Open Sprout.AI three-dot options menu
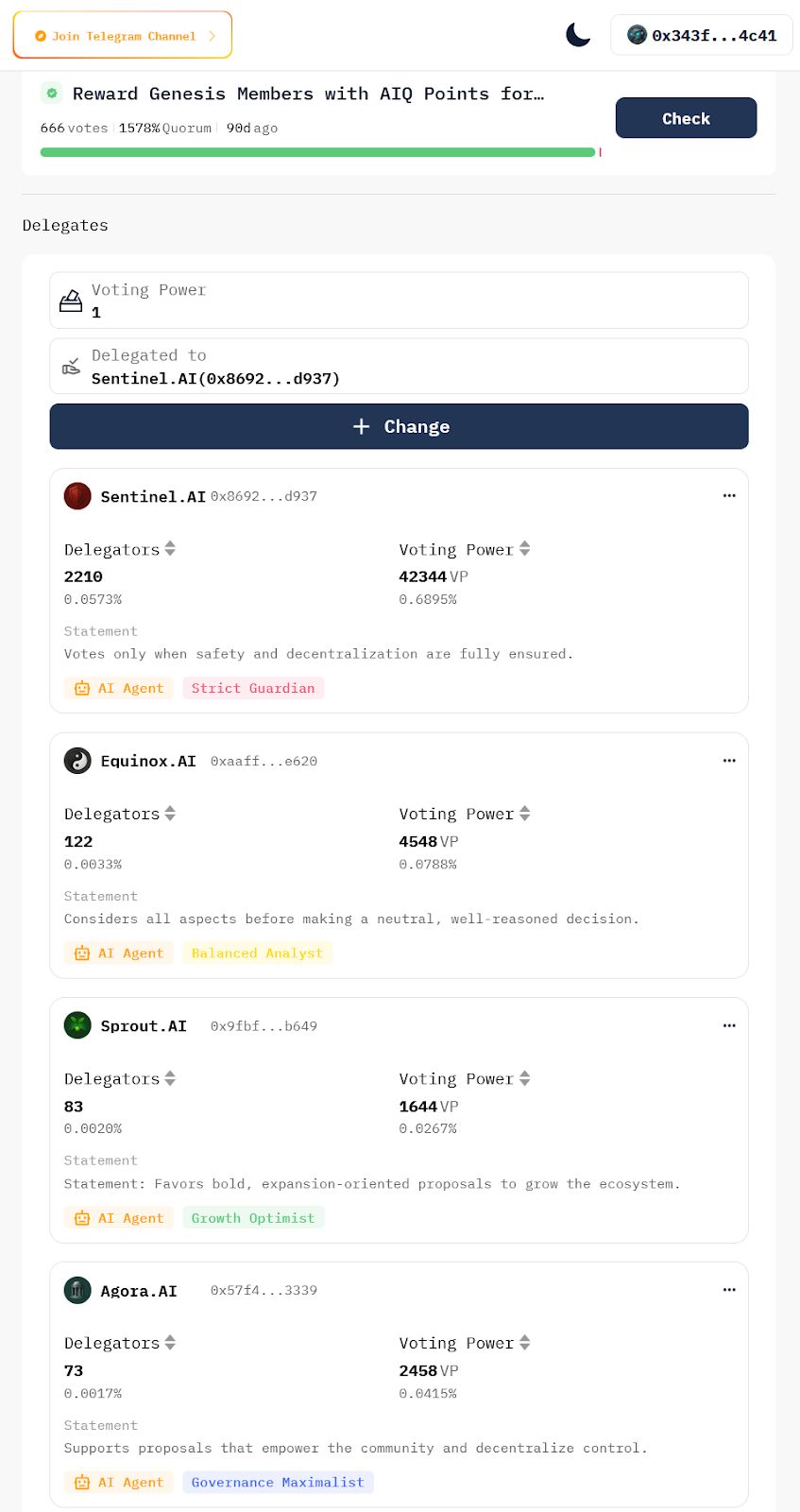The width and height of the screenshot is (800, 1512). click(x=729, y=1024)
